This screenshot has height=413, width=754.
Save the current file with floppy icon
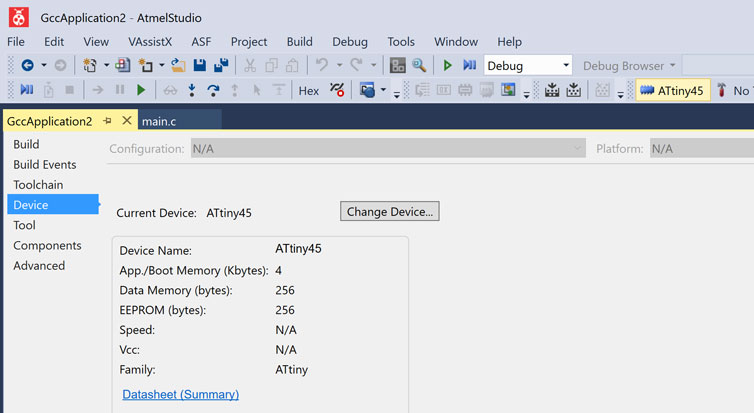pyautogui.click(x=200, y=65)
